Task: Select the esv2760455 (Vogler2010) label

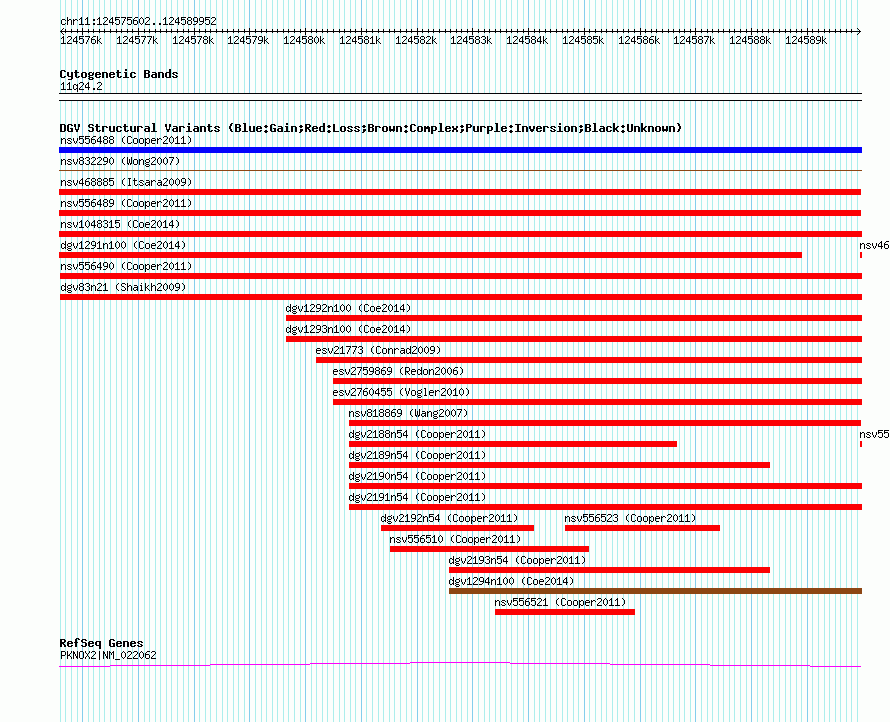Action: tap(401, 392)
